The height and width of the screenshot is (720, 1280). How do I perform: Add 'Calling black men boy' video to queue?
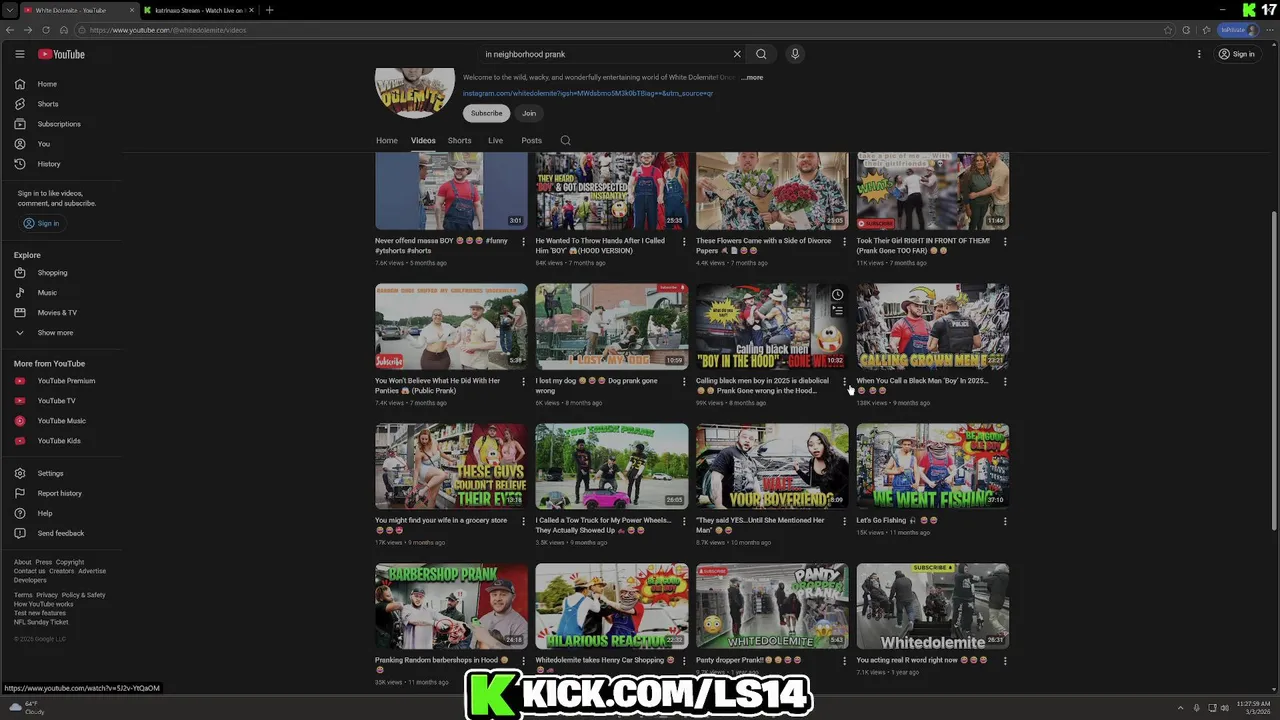[x=837, y=311]
